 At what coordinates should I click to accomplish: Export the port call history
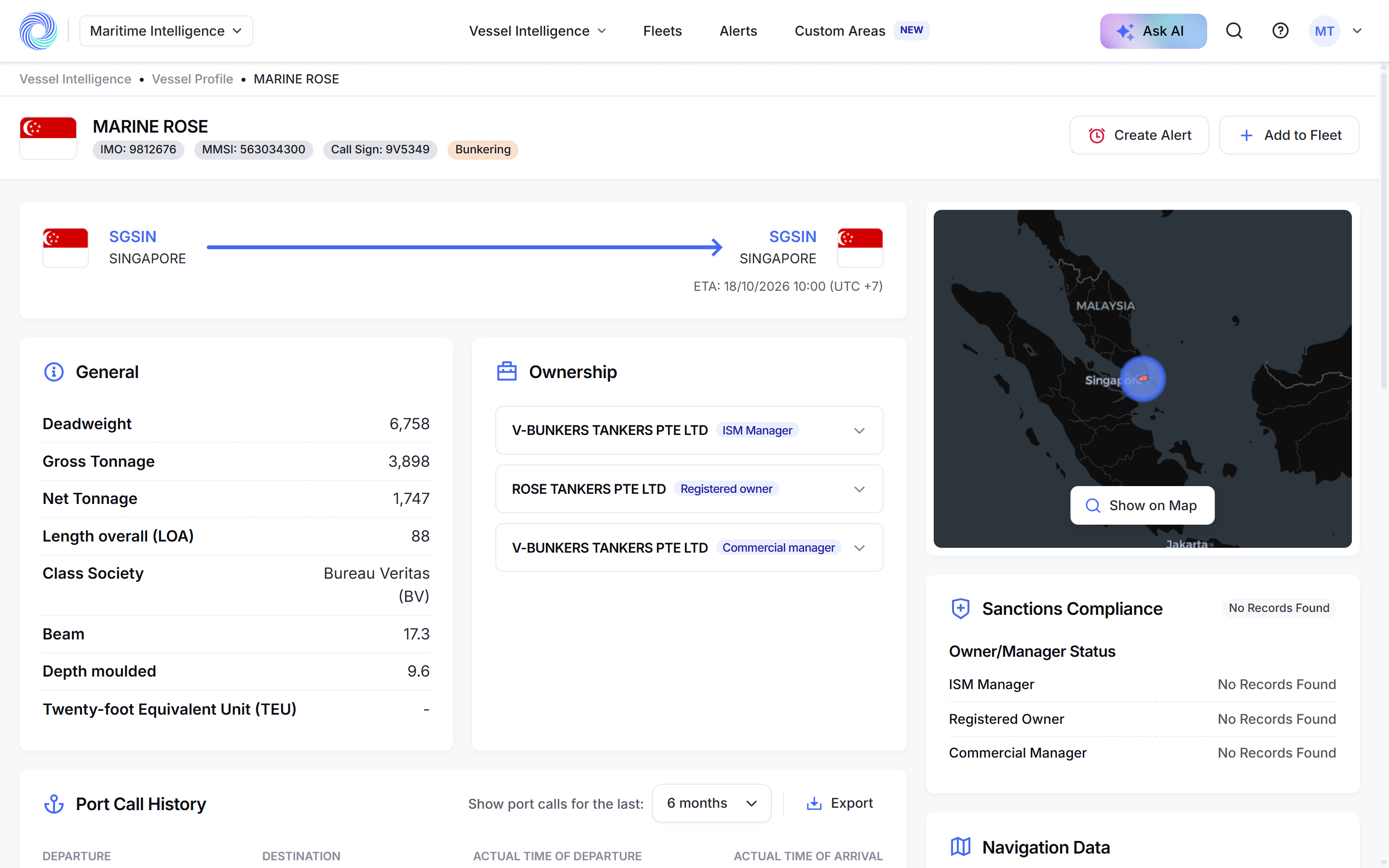[x=840, y=803]
